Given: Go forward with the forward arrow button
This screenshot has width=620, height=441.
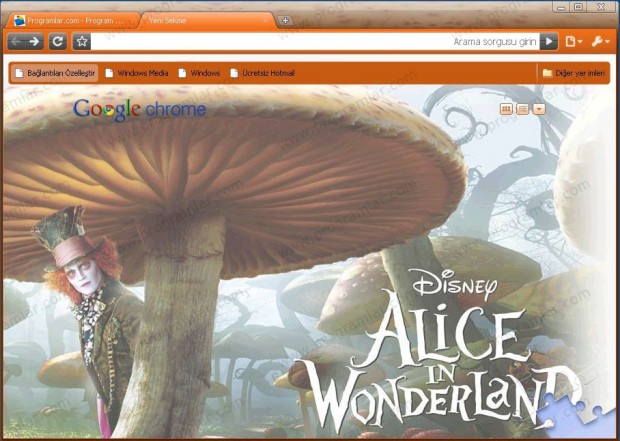Looking at the screenshot, I should point(35,41).
